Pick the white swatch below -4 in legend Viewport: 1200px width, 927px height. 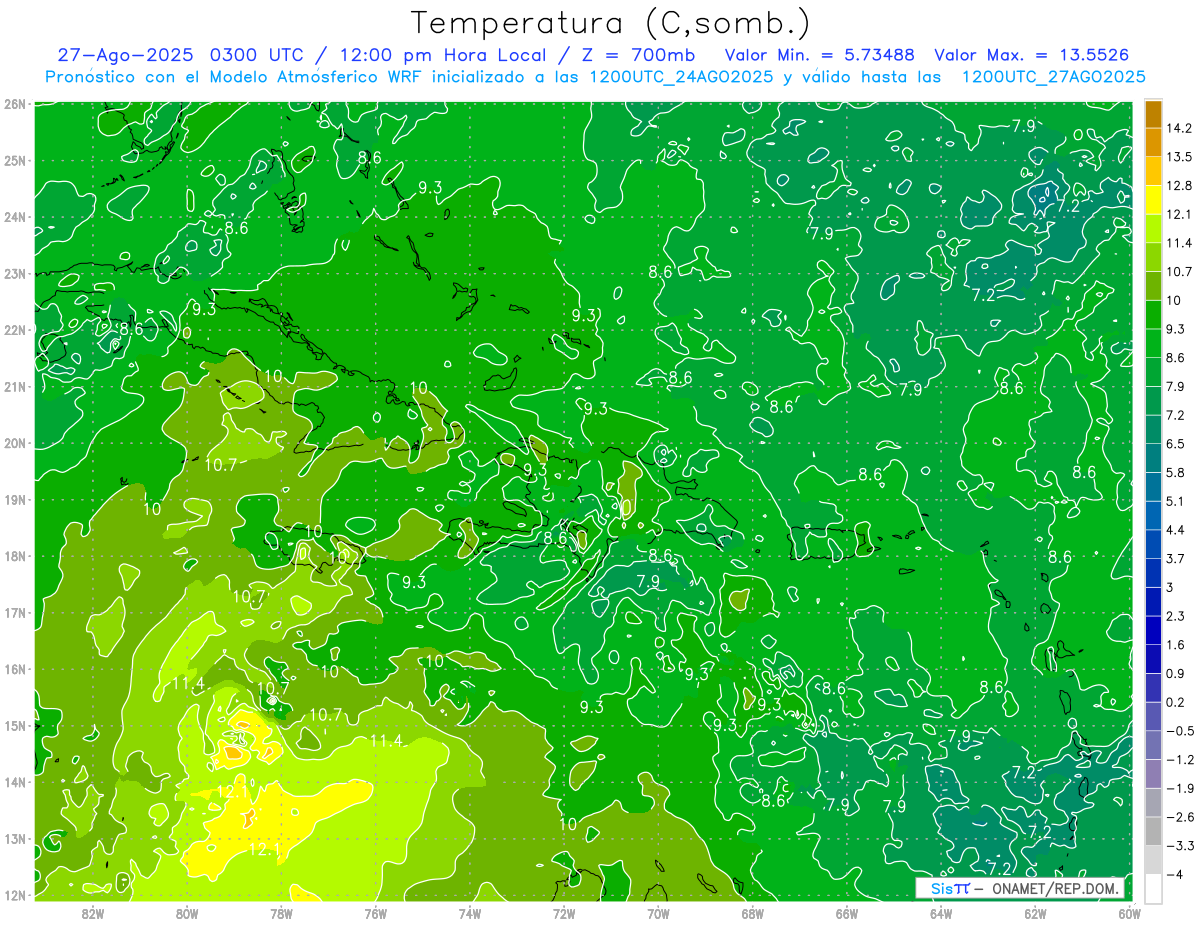coord(1153,889)
